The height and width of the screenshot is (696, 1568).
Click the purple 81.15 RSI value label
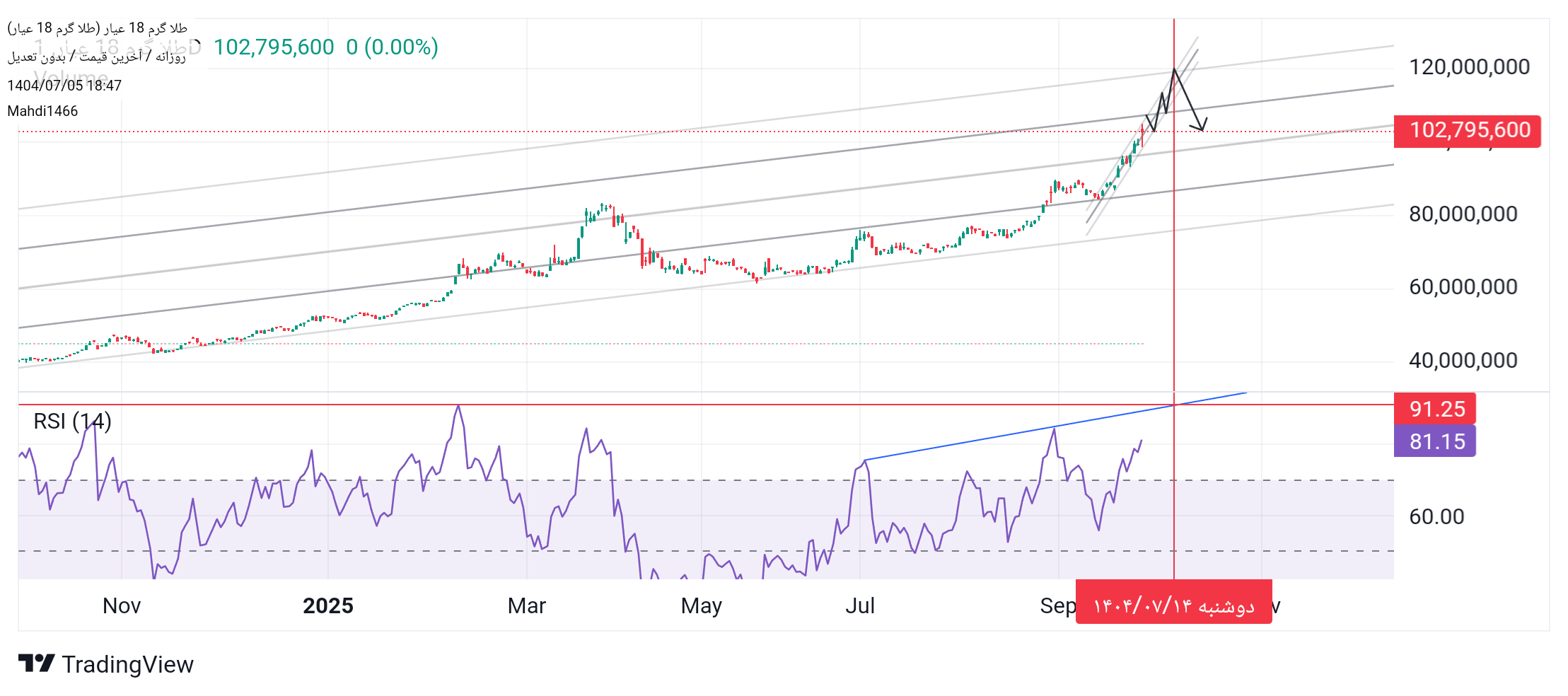click(x=1434, y=441)
